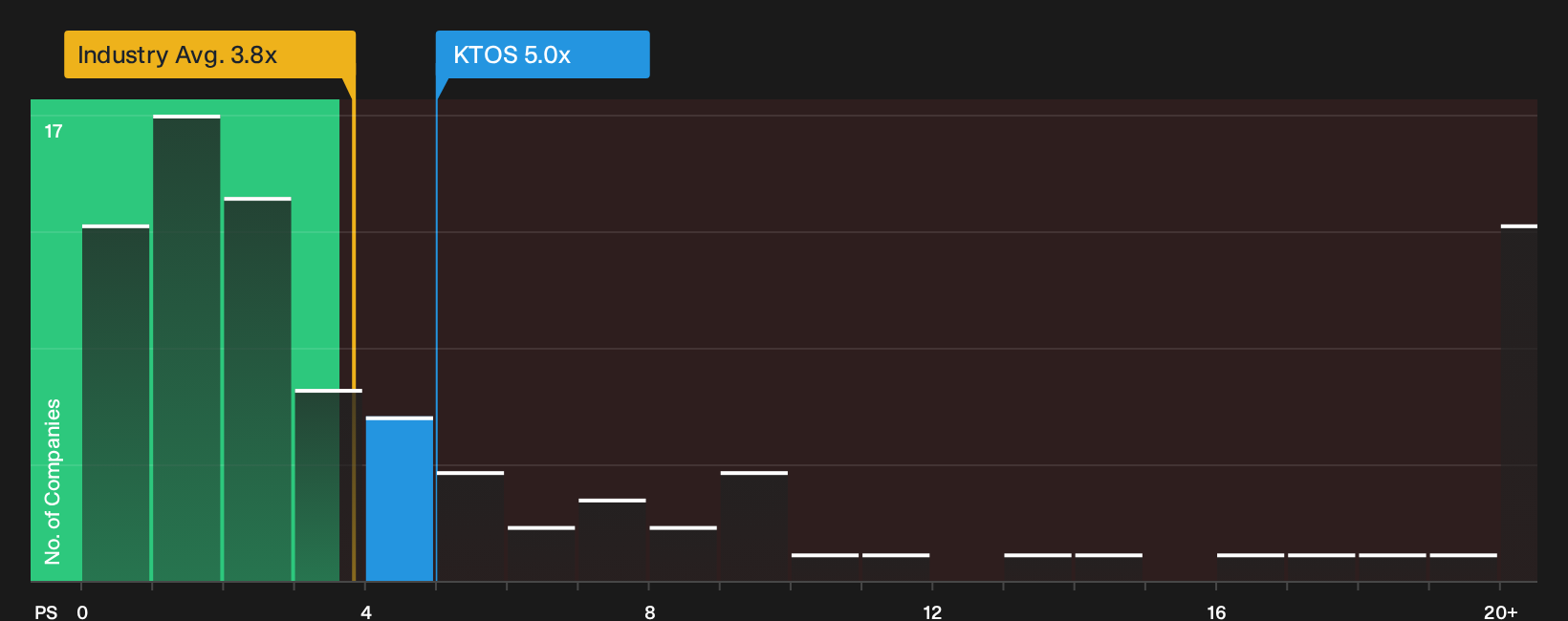
Task: Click the x-axis tick label '12'
Action: point(932,612)
